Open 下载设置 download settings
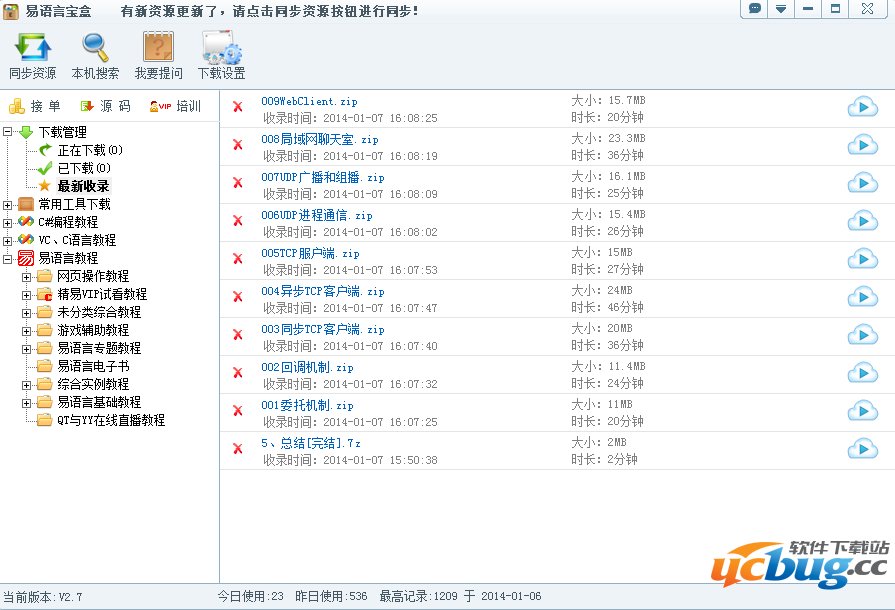Screen dimensions: 895x610 pos(221,55)
